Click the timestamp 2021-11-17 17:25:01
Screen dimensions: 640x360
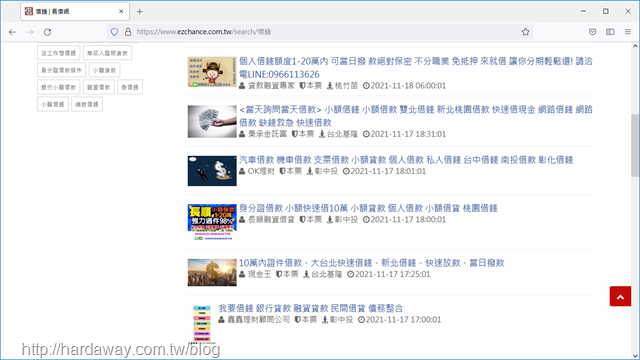pyautogui.click(x=392, y=274)
